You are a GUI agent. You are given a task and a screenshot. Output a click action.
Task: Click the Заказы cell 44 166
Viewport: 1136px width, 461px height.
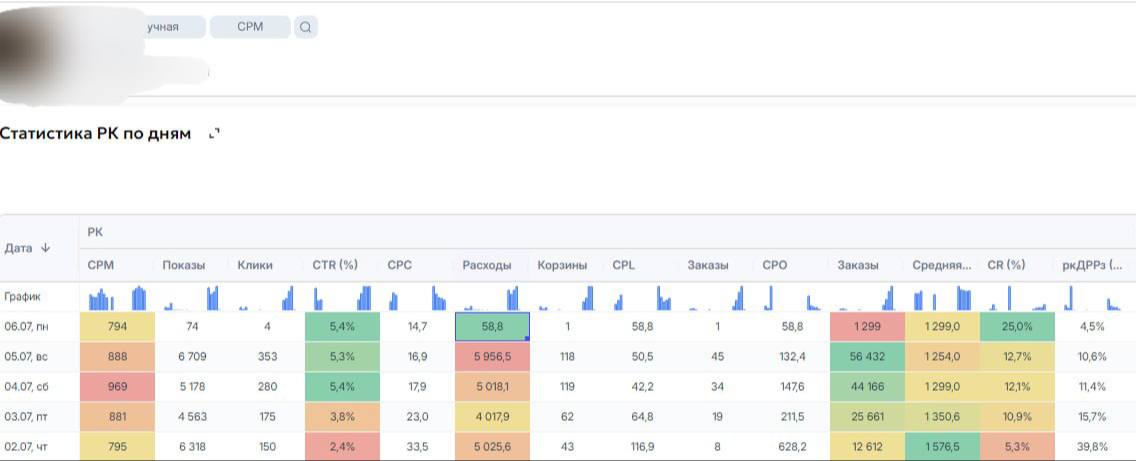click(x=868, y=387)
